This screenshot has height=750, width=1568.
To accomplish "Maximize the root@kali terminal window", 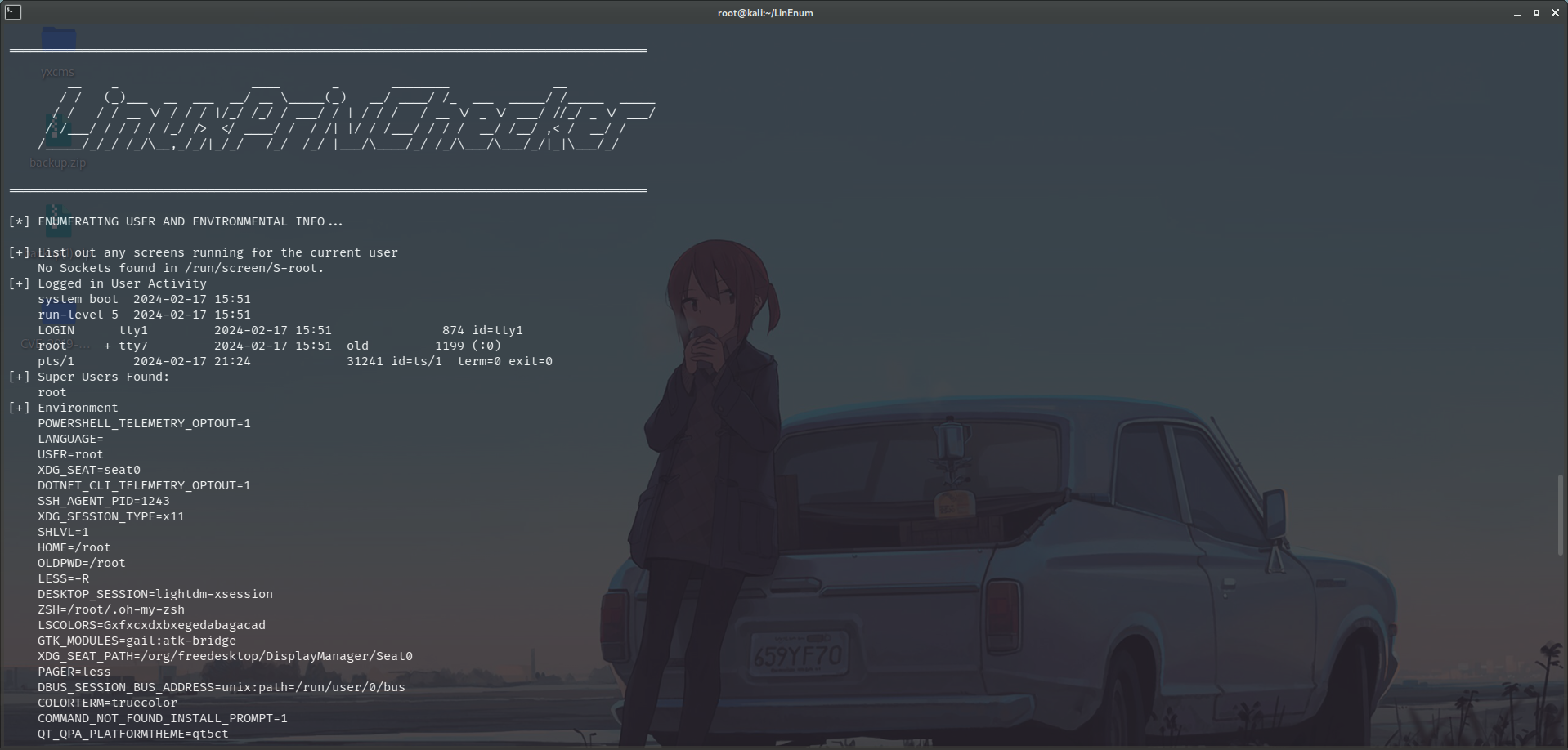I will click(x=1536, y=13).
